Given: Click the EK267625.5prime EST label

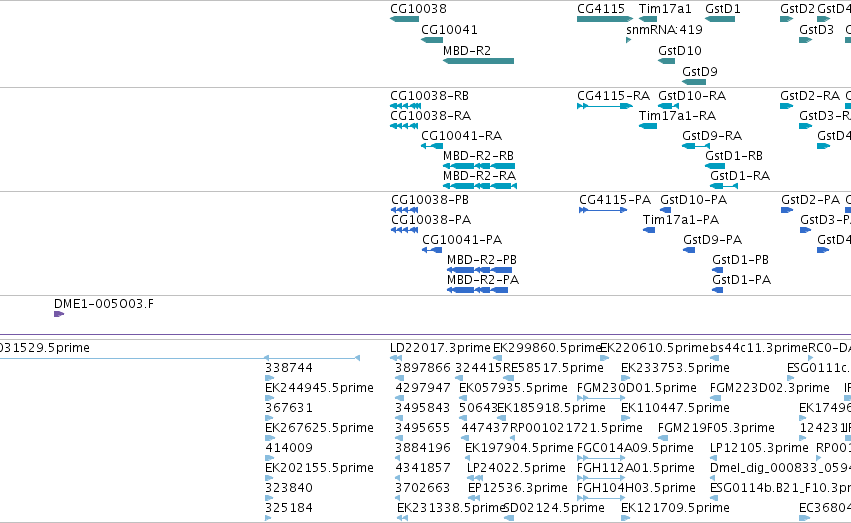Looking at the screenshot, I should pos(319,429).
